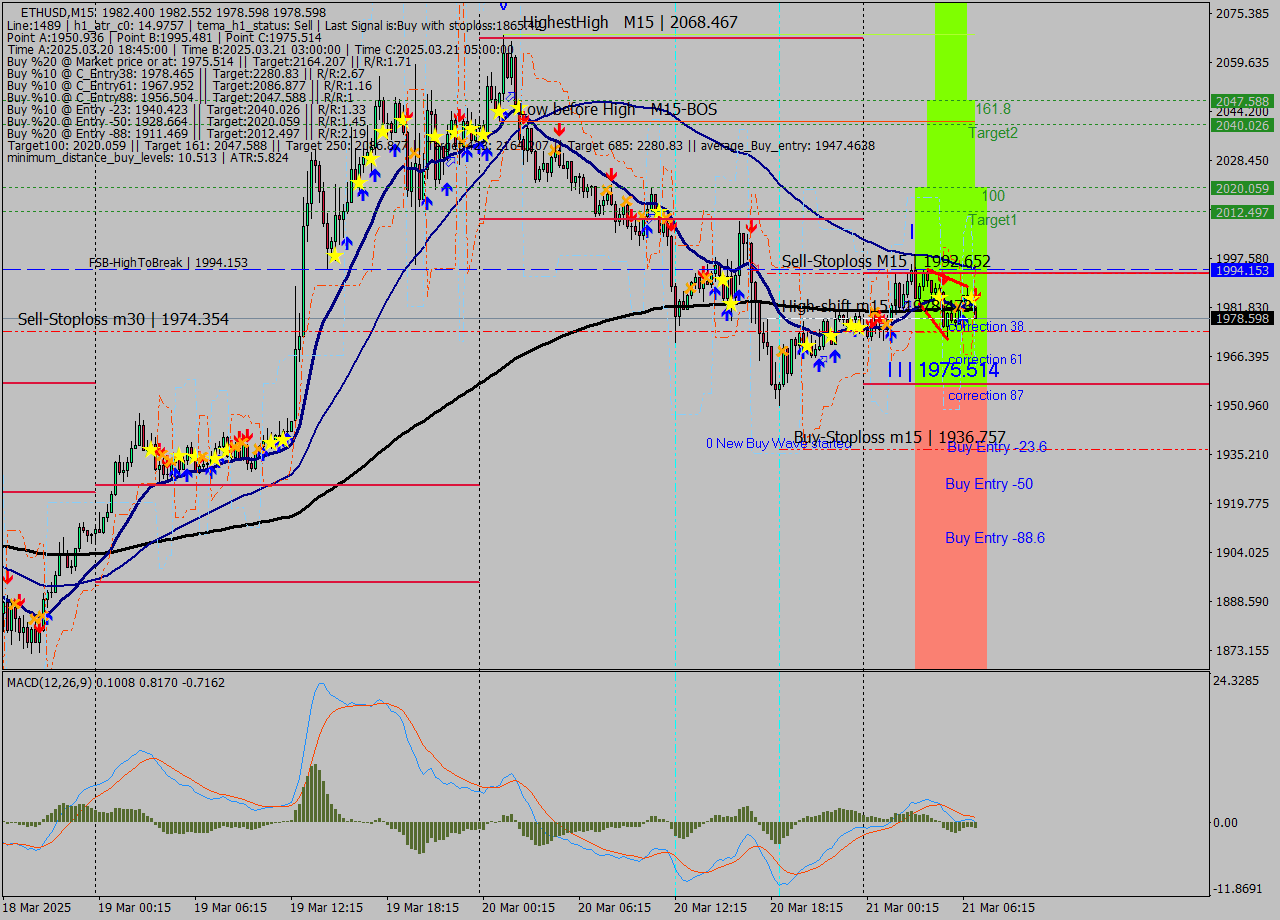Image resolution: width=1280 pixels, height=920 pixels.
Task: Select the red down arrow at the far left chart edge
Action: (7, 578)
